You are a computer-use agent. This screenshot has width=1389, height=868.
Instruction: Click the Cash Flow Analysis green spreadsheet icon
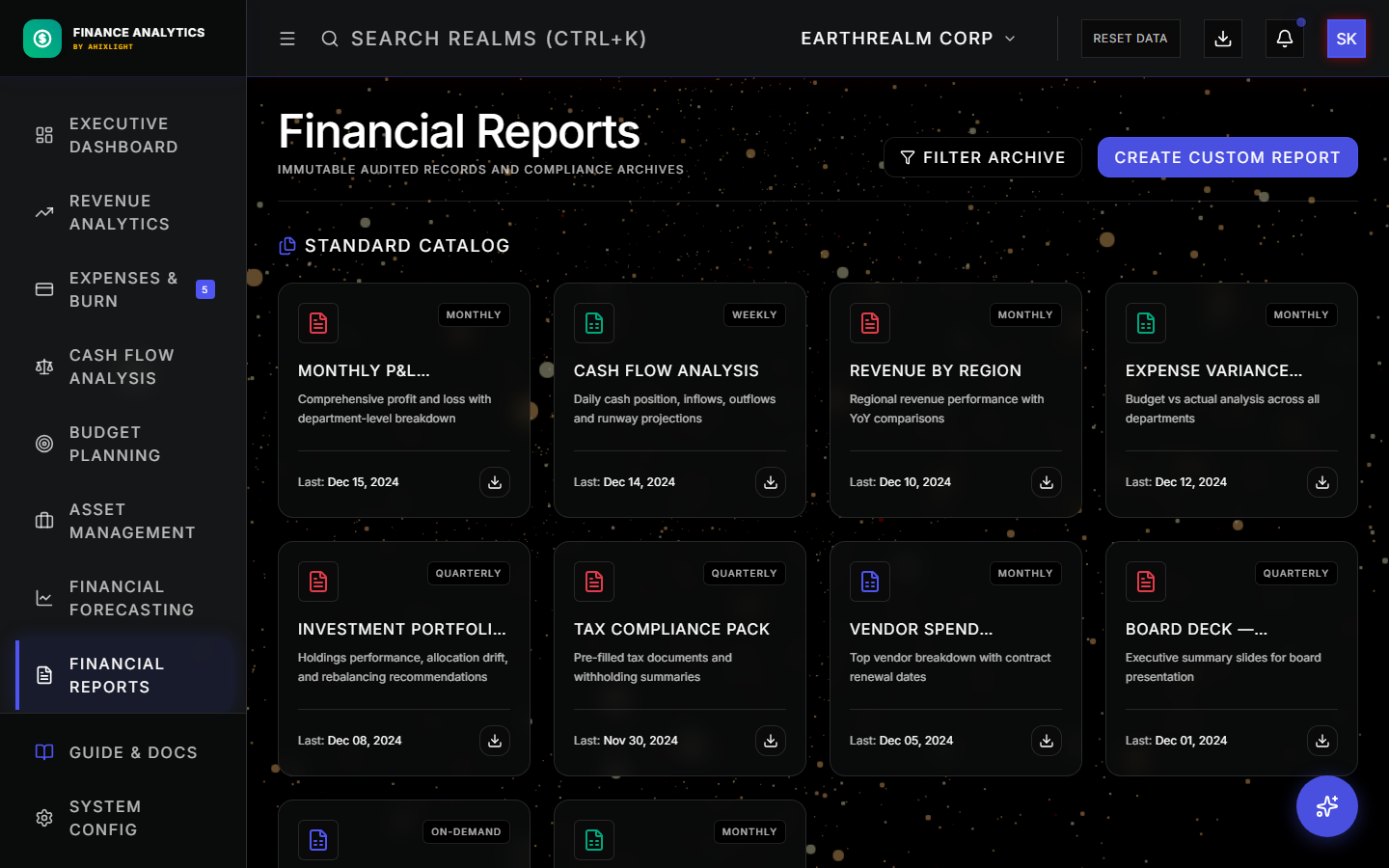tap(594, 323)
